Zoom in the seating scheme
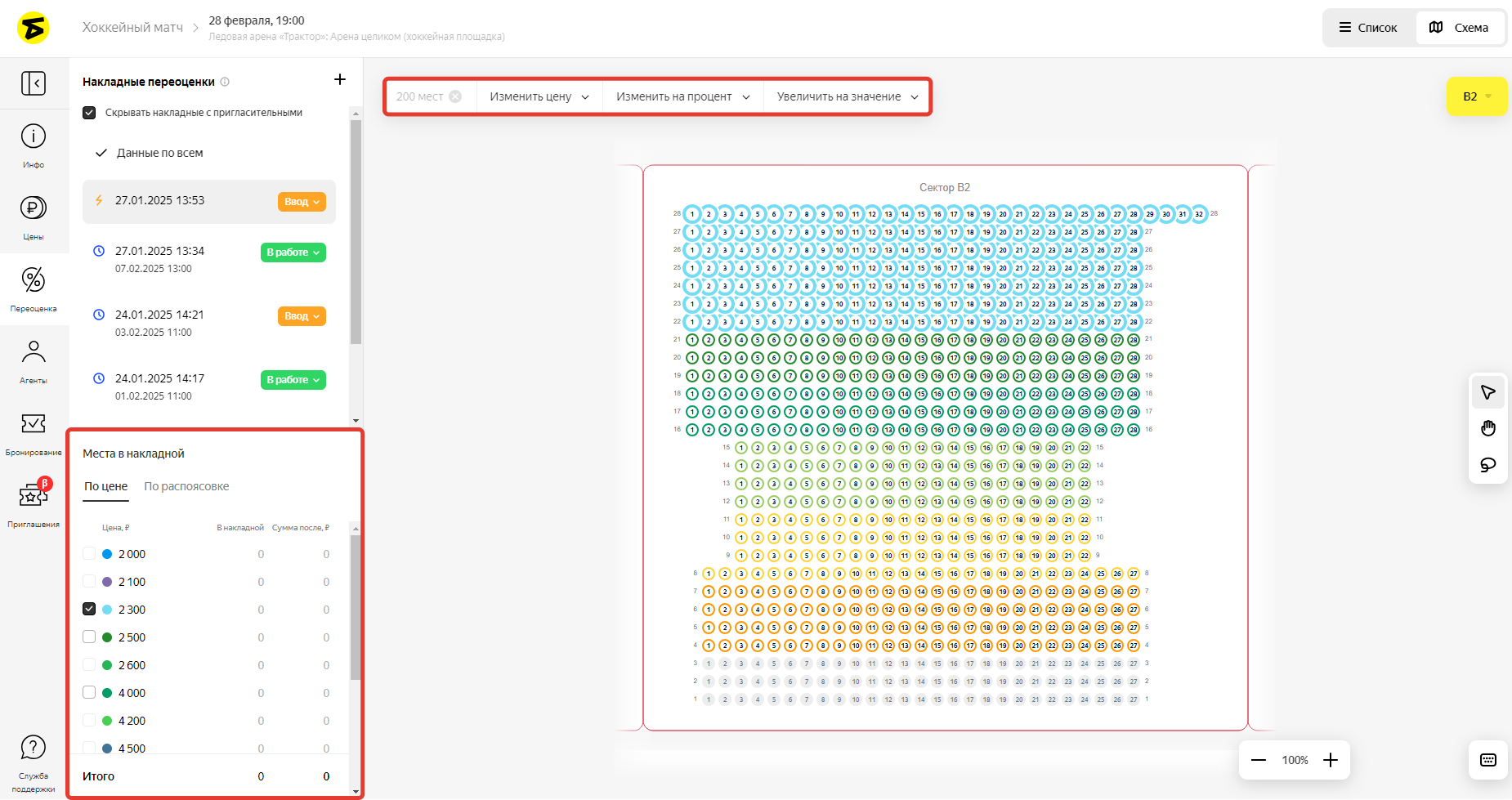1512x800 pixels. click(1331, 760)
